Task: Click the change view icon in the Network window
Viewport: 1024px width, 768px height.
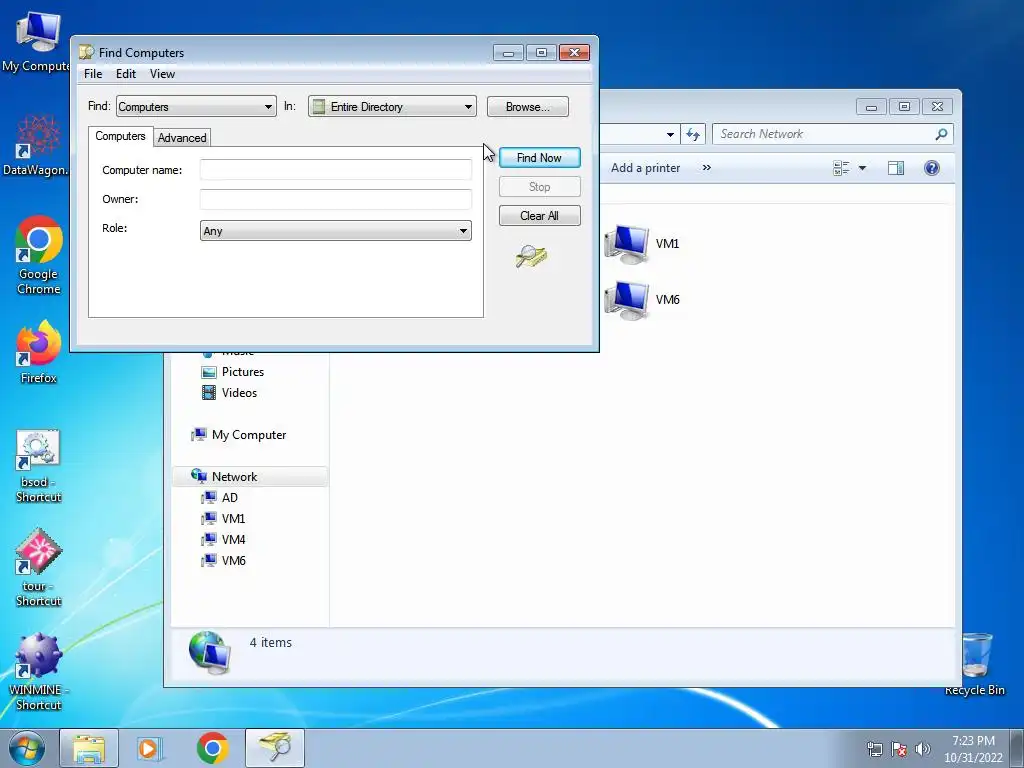Action: pos(841,168)
